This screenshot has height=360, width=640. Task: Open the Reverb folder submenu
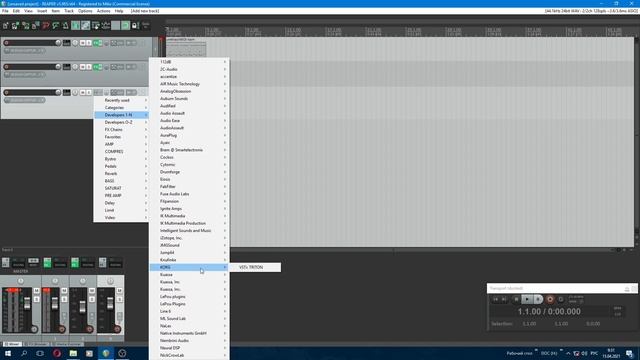click(x=121, y=173)
